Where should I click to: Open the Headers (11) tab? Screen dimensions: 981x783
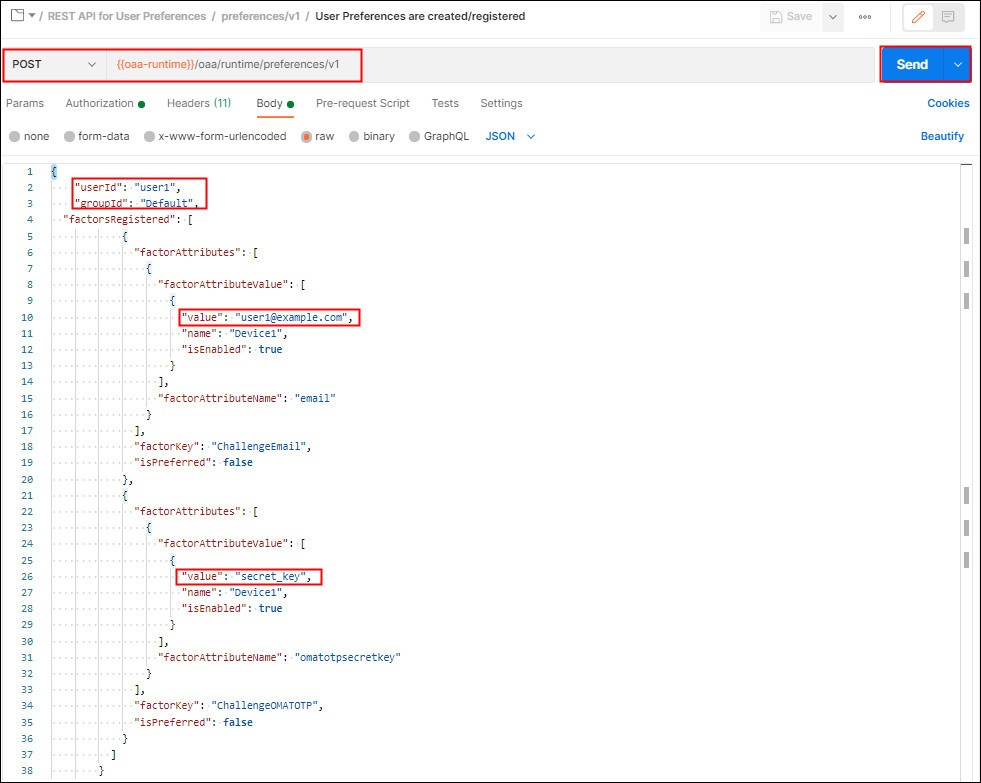pyautogui.click(x=199, y=103)
